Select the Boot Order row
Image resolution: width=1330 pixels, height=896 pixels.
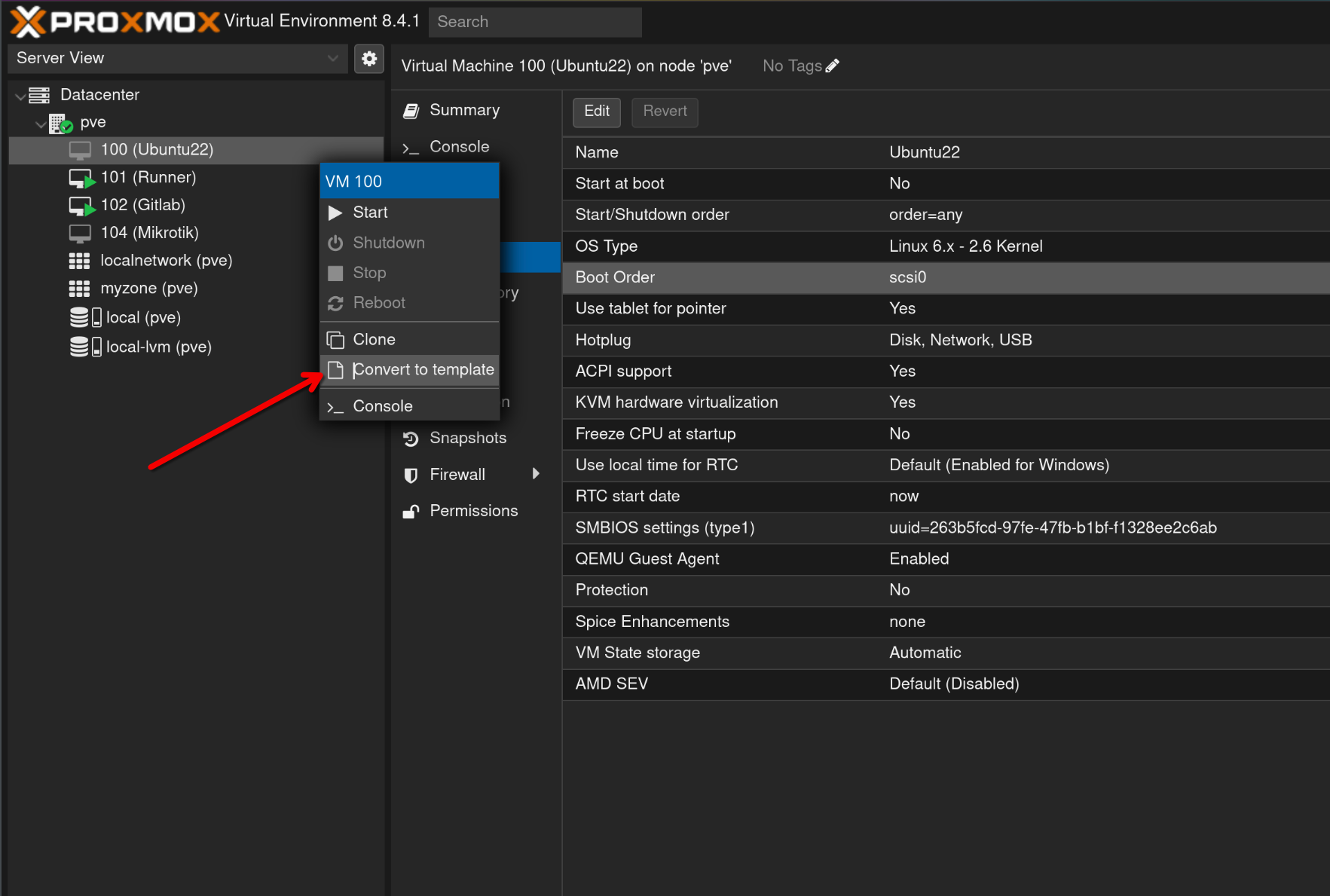(946, 277)
